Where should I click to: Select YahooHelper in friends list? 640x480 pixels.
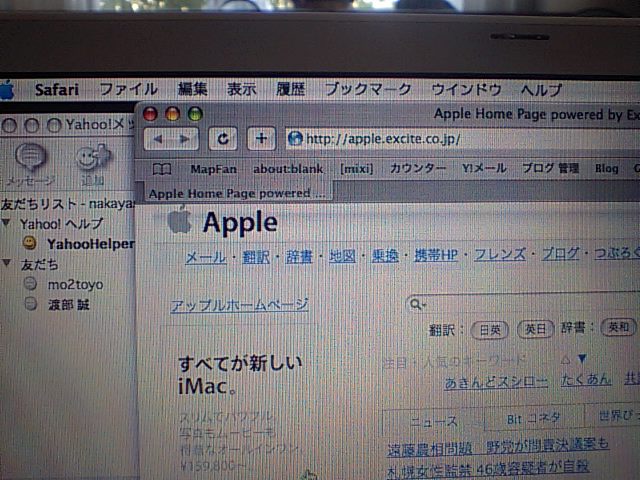pos(91,244)
